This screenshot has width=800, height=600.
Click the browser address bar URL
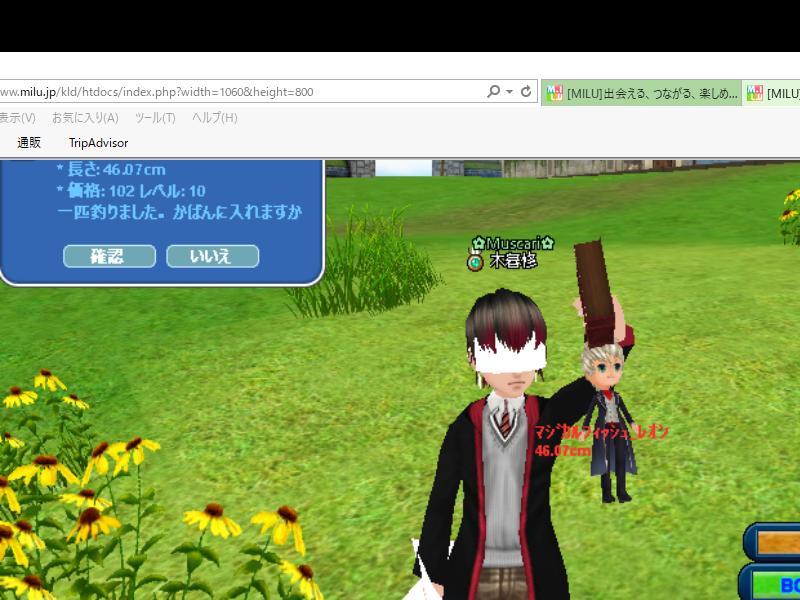click(157, 92)
